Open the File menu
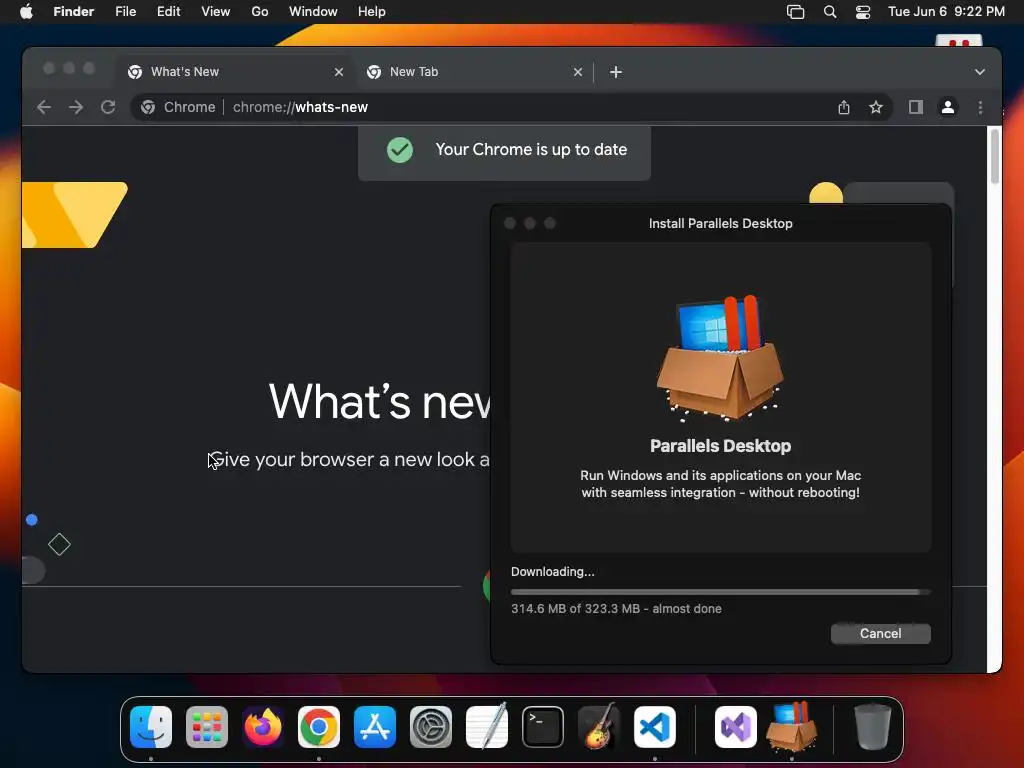The image size is (1024, 768). [125, 12]
